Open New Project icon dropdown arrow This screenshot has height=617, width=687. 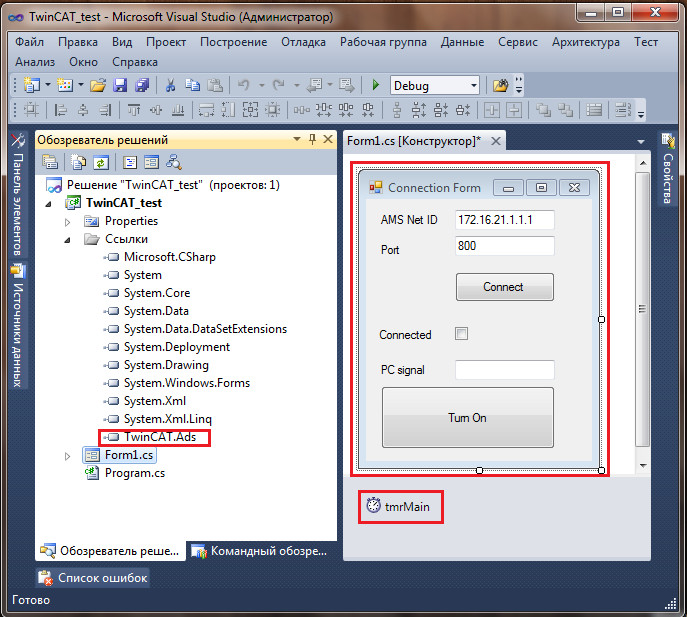coord(47,85)
